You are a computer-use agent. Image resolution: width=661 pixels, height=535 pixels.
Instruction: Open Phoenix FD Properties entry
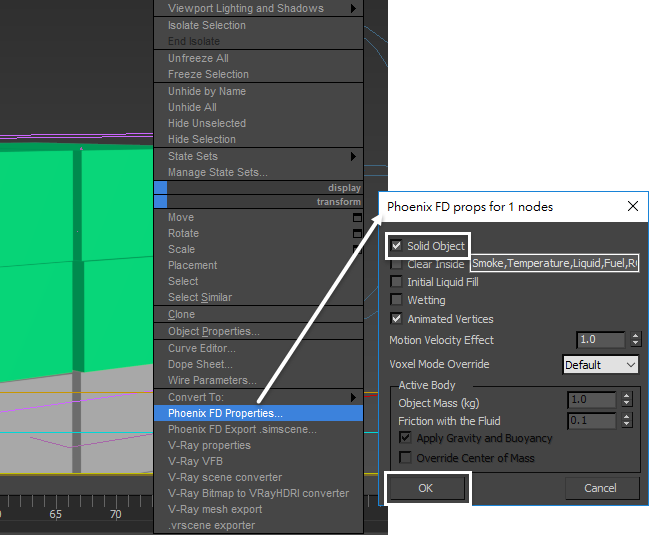pos(258,413)
